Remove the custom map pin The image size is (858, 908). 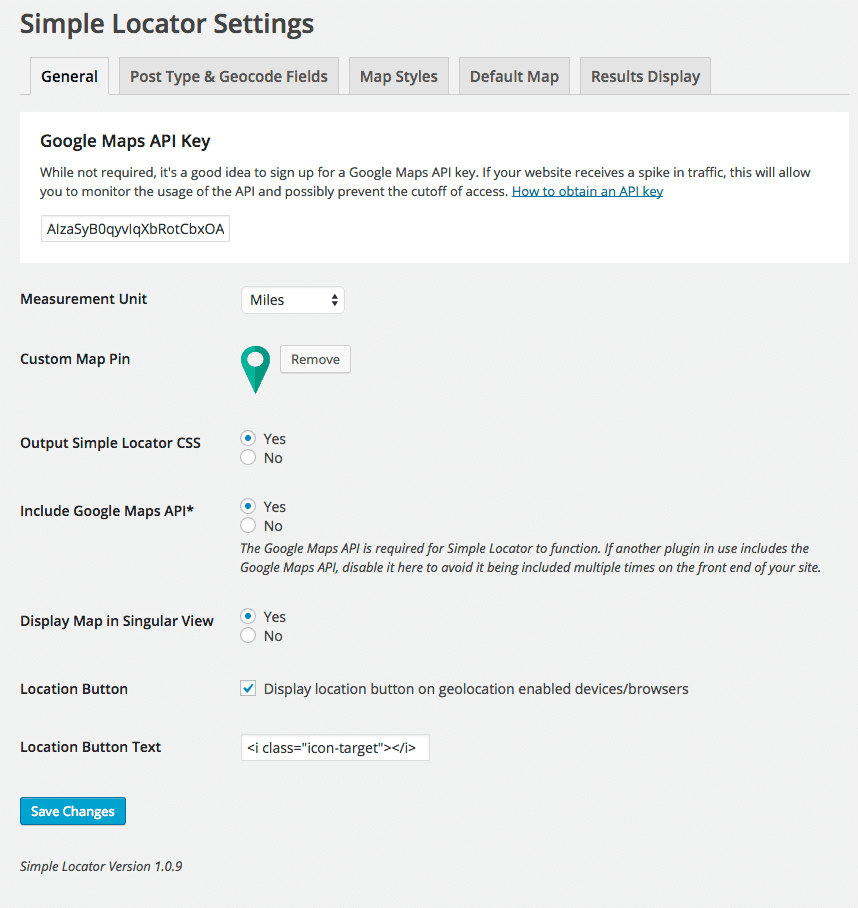(315, 359)
